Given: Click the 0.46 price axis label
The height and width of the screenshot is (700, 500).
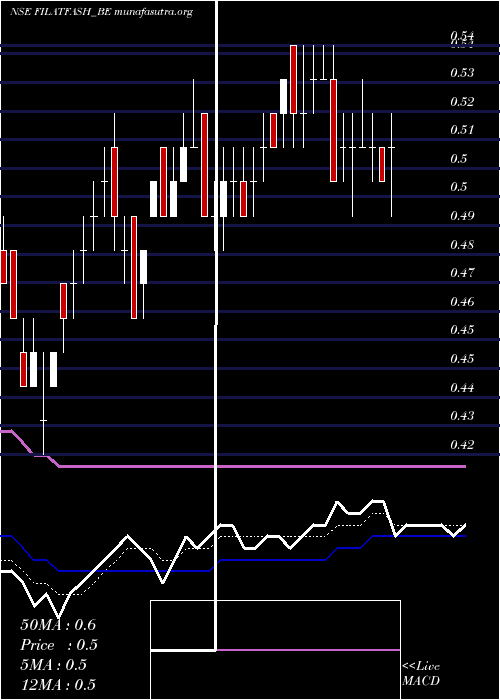Looking at the screenshot, I should [x=462, y=302].
